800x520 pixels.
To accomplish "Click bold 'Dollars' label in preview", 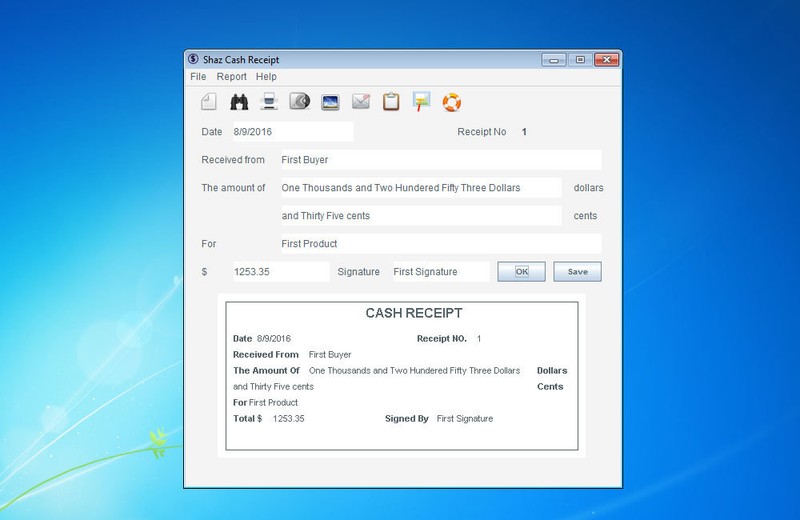I will pyautogui.click(x=552, y=370).
